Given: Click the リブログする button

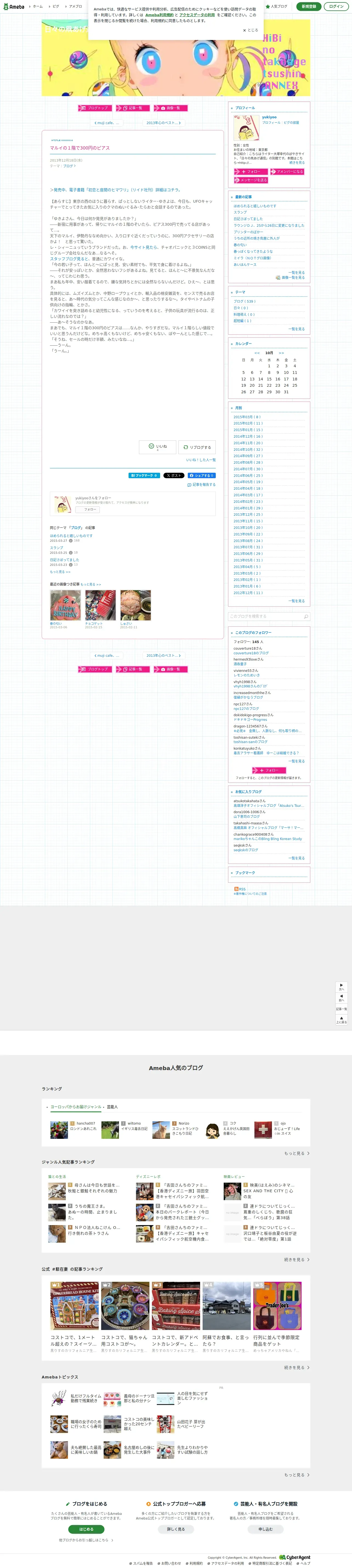Looking at the screenshot, I should [197, 447].
